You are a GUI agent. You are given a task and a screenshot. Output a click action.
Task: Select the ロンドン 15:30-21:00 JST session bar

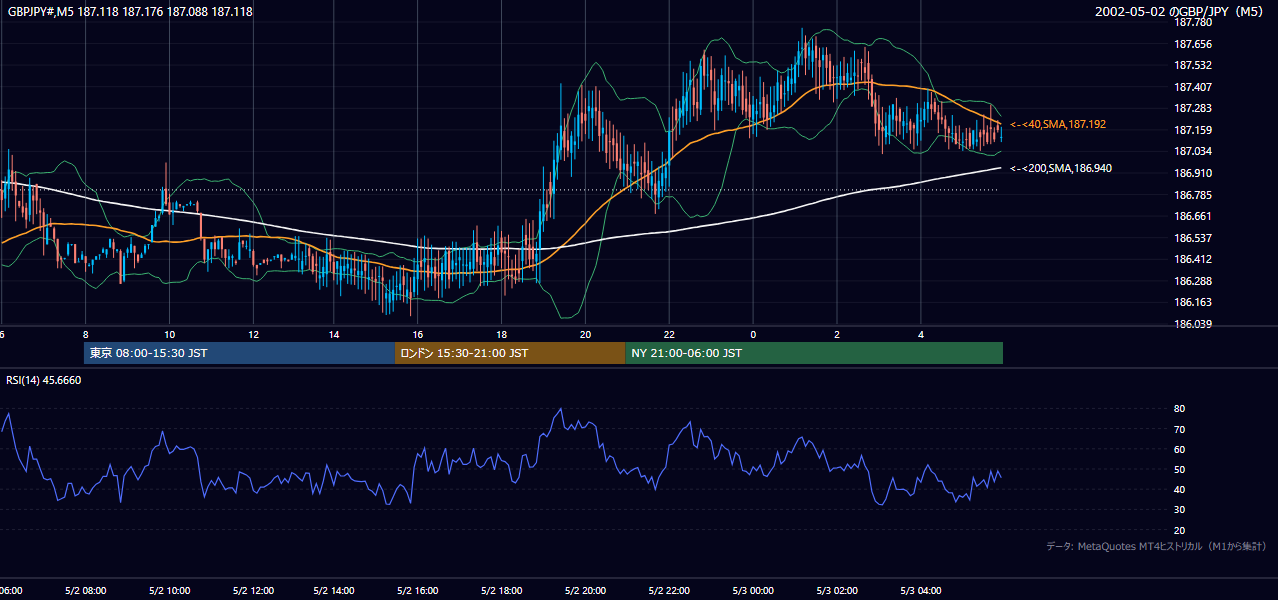pyautogui.click(x=510, y=353)
